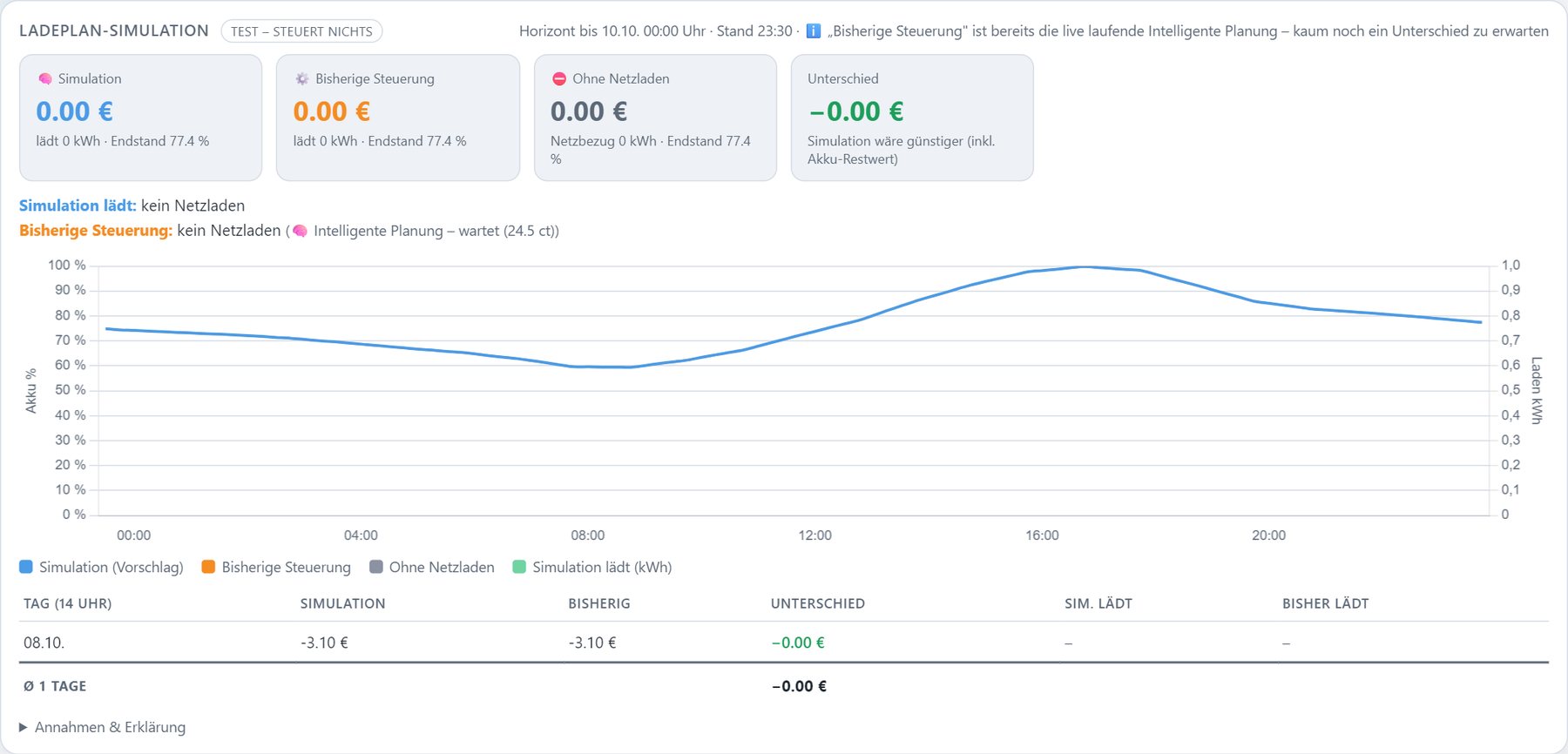This screenshot has height=754, width=1568.
Task: Click the -3.10 € cell under SIMULATION
Action: 324,643
